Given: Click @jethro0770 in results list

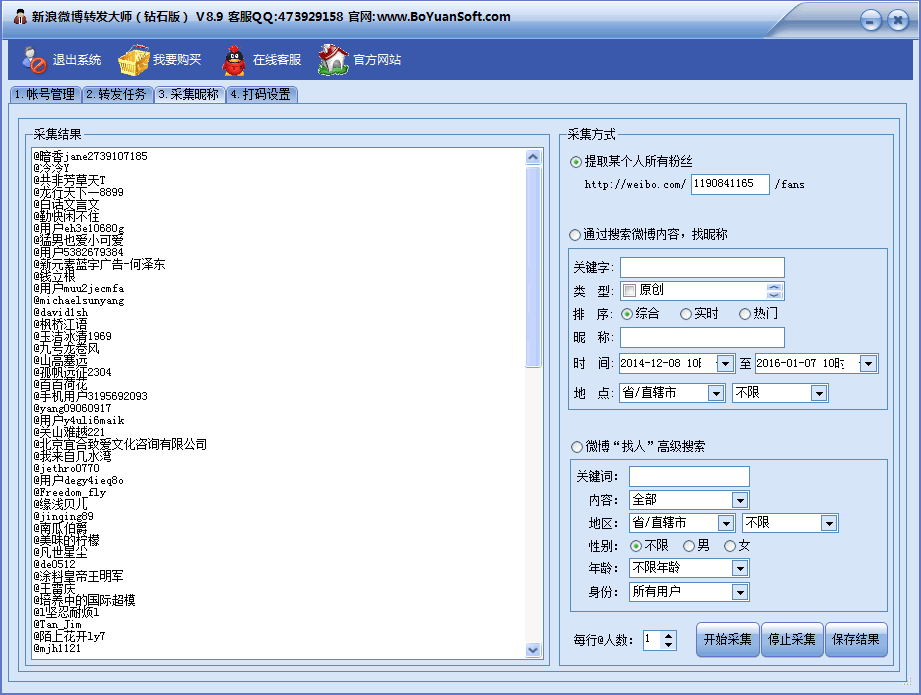Looking at the screenshot, I should [x=66, y=469].
